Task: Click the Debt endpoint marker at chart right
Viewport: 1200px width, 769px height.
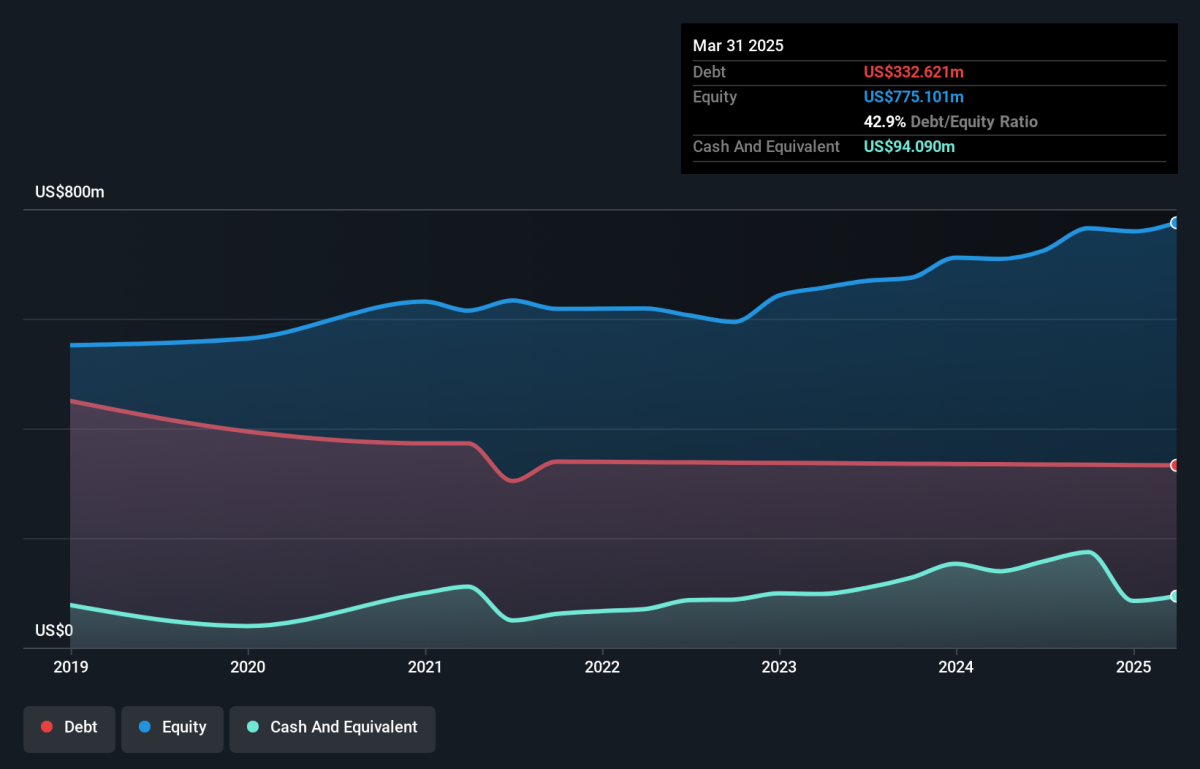Action: (x=1175, y=465)
